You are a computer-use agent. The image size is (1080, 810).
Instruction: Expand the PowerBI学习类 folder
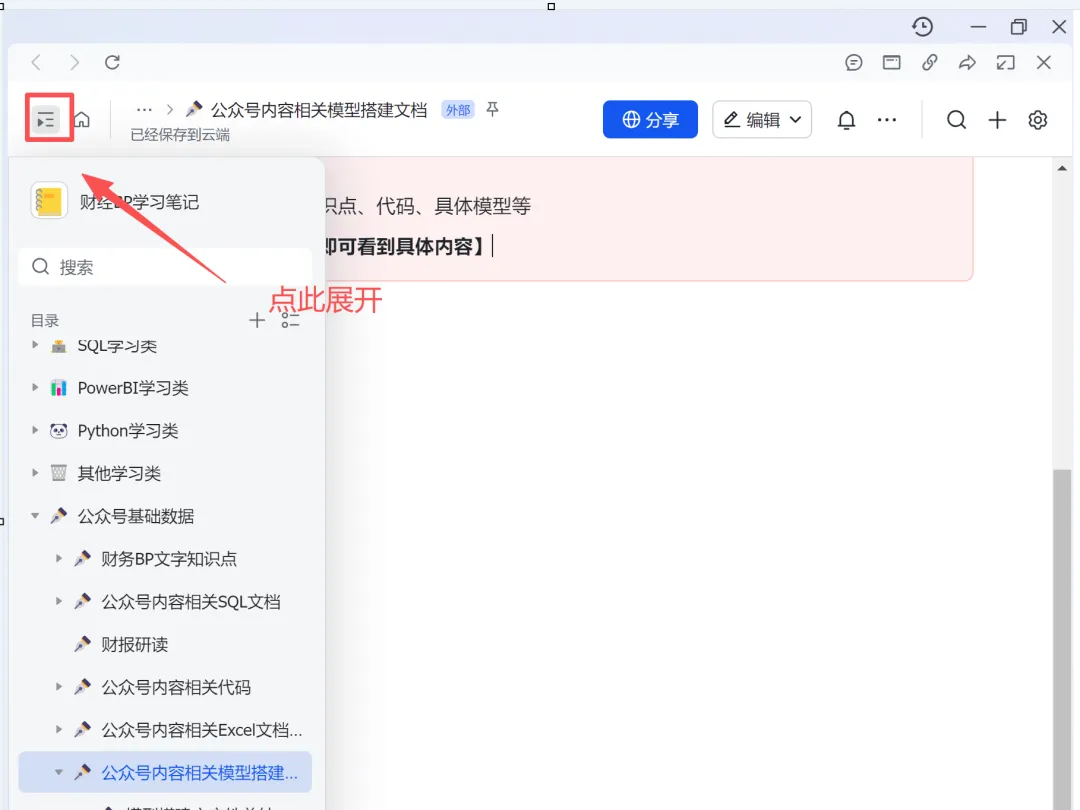tap(35, 388)
